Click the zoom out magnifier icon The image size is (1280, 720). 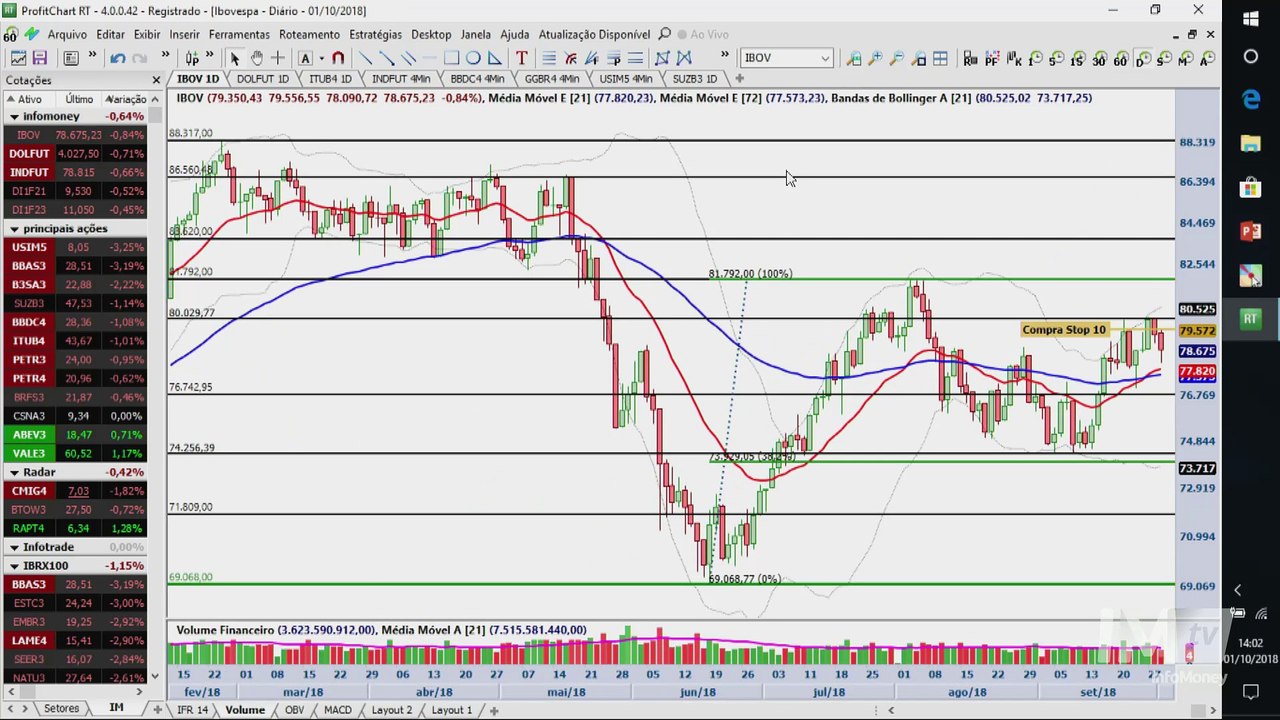click(896, 59)
